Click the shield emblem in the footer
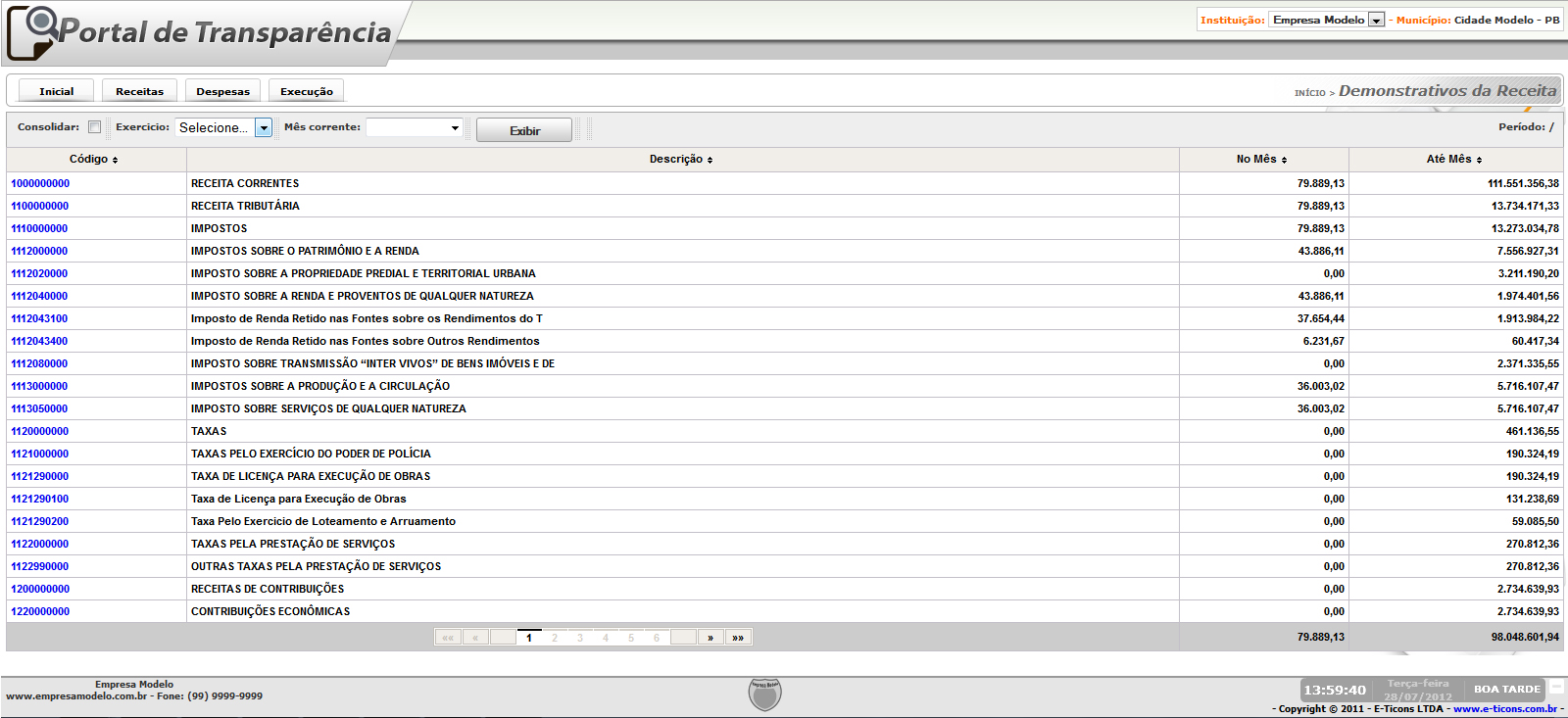Screen dimensions: 1568x718 coord(764,694)
